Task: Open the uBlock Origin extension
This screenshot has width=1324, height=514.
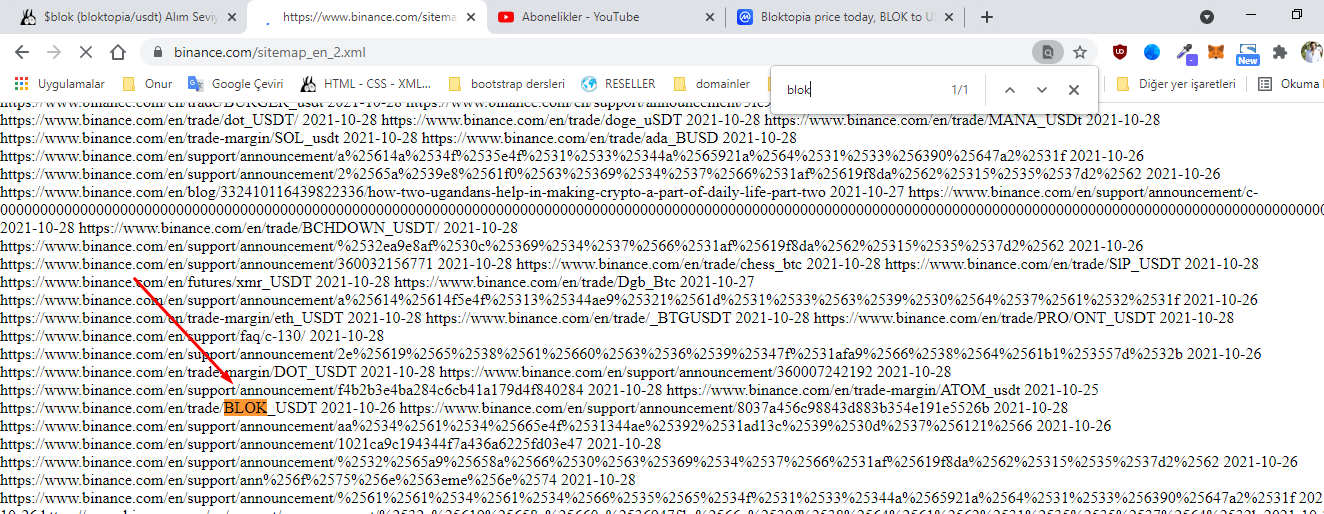Action: [x=1122, y=52]
